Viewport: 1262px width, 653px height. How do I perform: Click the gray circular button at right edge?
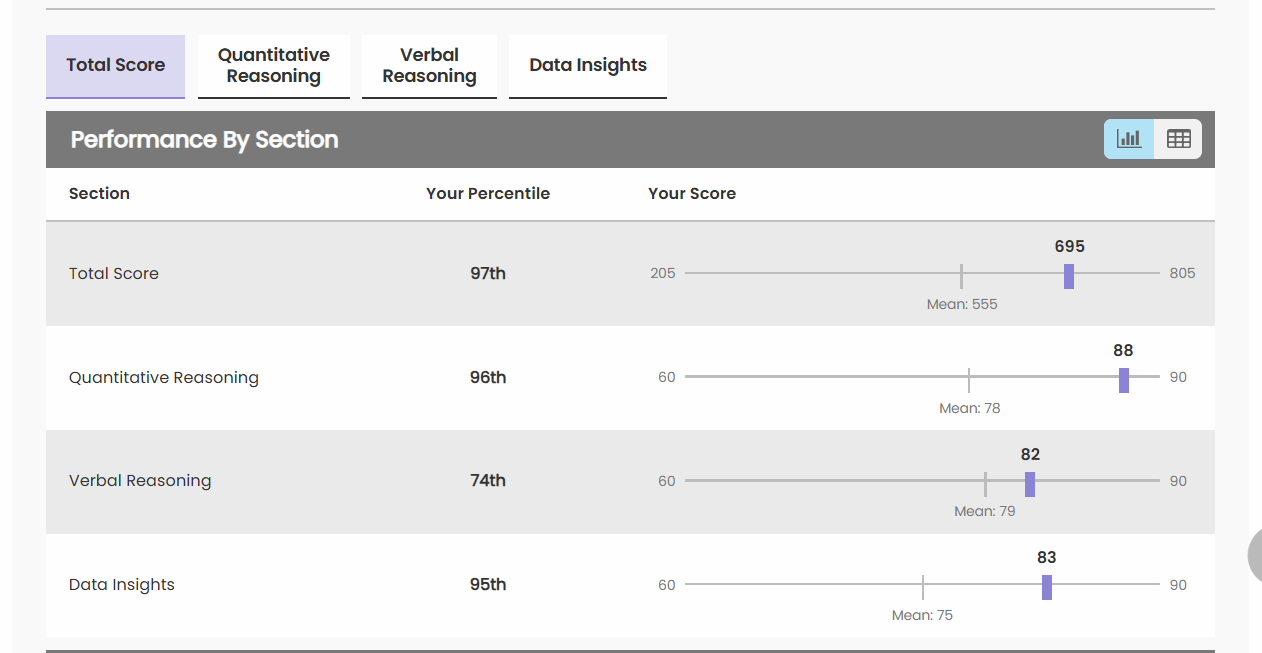(x=1255, y=555)
